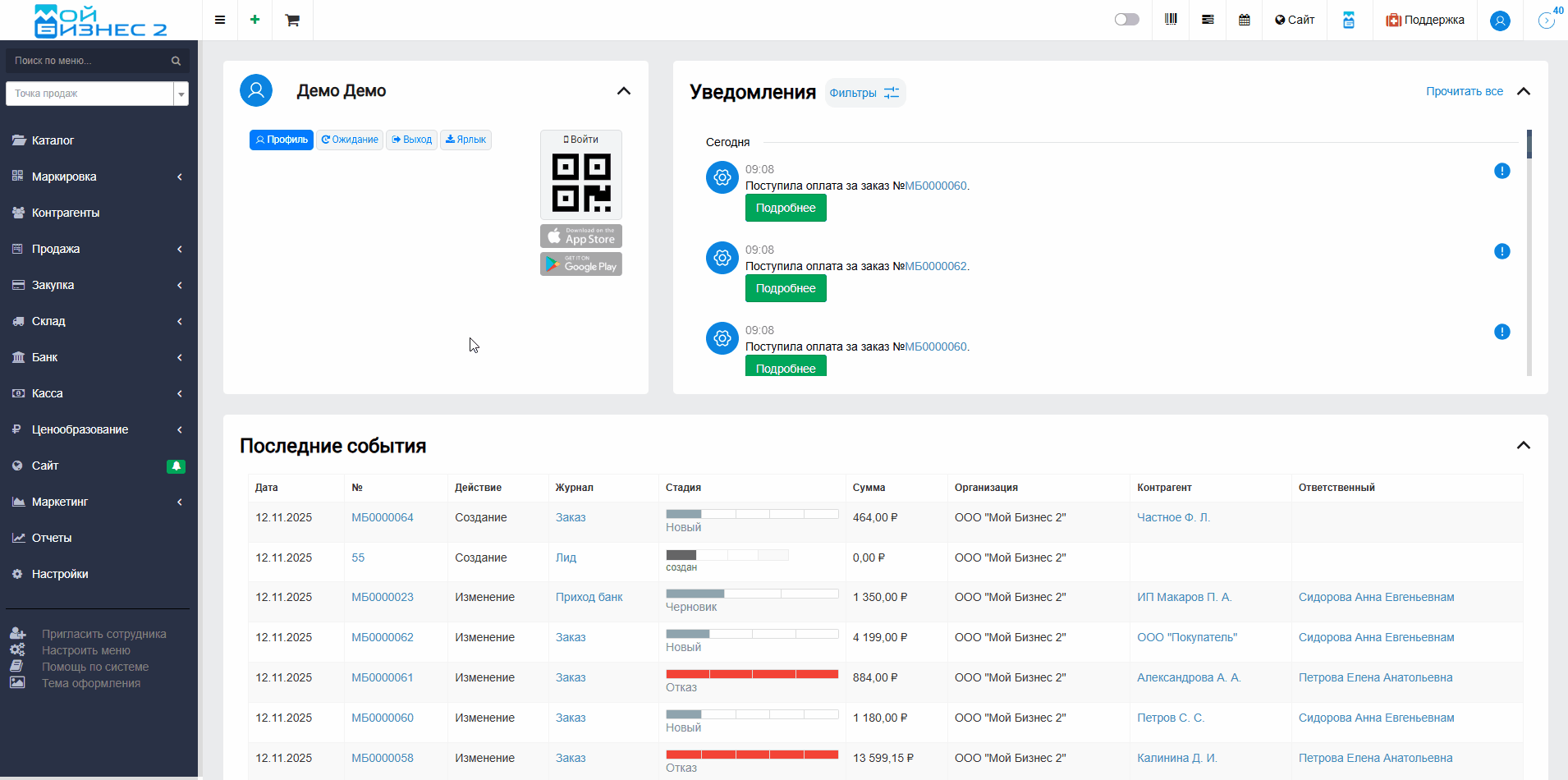Open the Отчеты menu item

[x=52, y=538]
